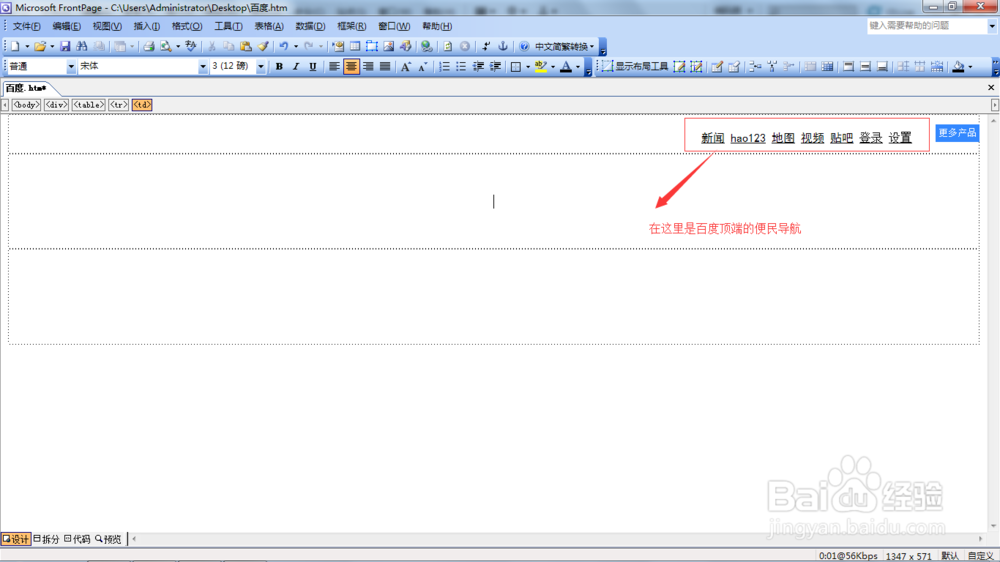1000x562 pixels.
Task: Click the Insert Hyperlink globe icon
Action: 427,47
